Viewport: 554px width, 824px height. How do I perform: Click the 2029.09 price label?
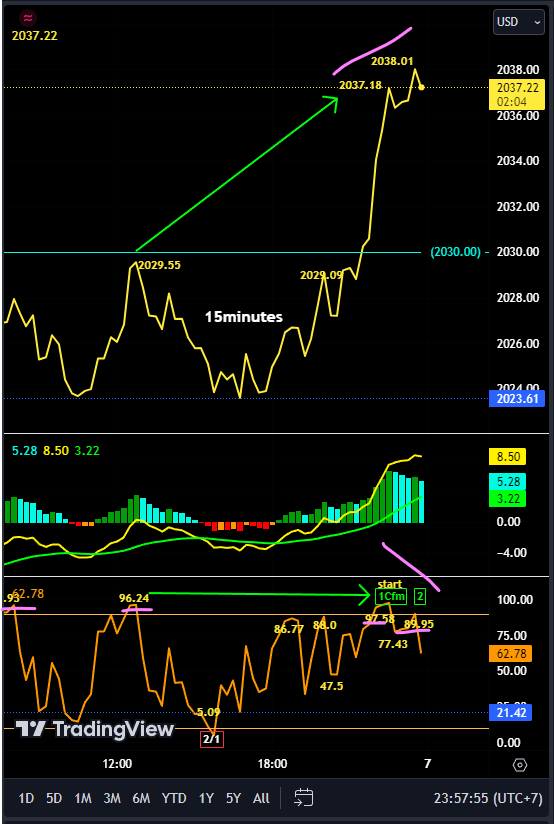click(321, 275)
